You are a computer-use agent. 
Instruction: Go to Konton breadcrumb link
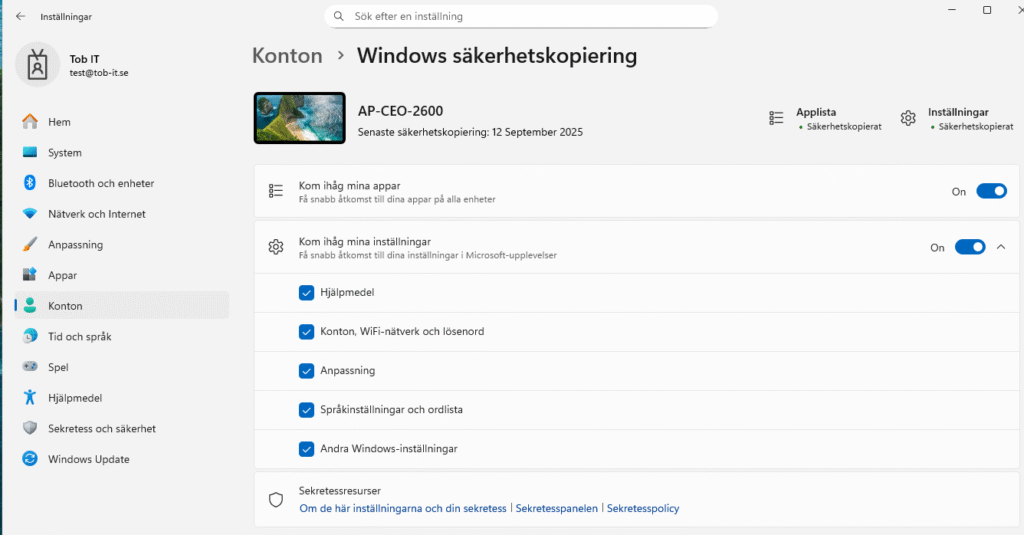pyautogui.click(x=287, y=56)
